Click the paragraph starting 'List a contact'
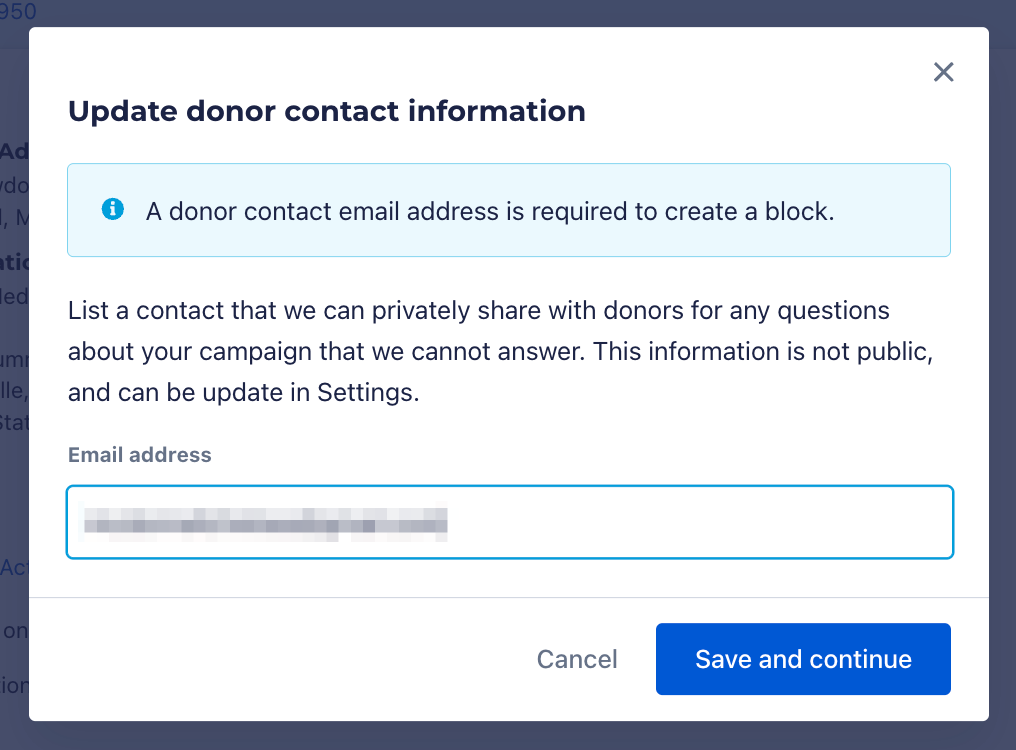This screenshot has width=1016, height=750. pos(478,311)
